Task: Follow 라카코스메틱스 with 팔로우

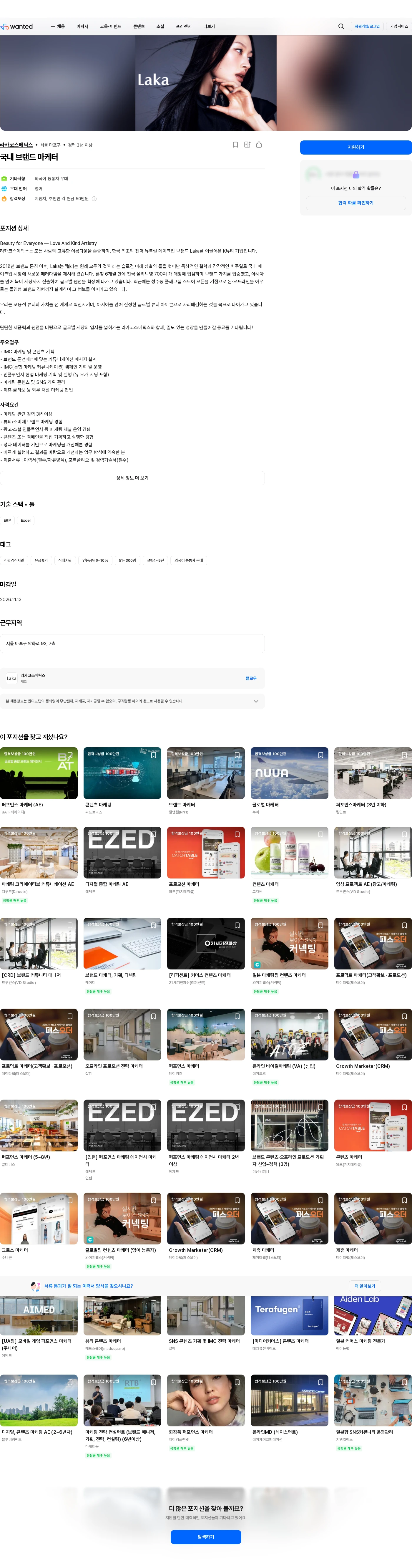Action: pos(251,678)
